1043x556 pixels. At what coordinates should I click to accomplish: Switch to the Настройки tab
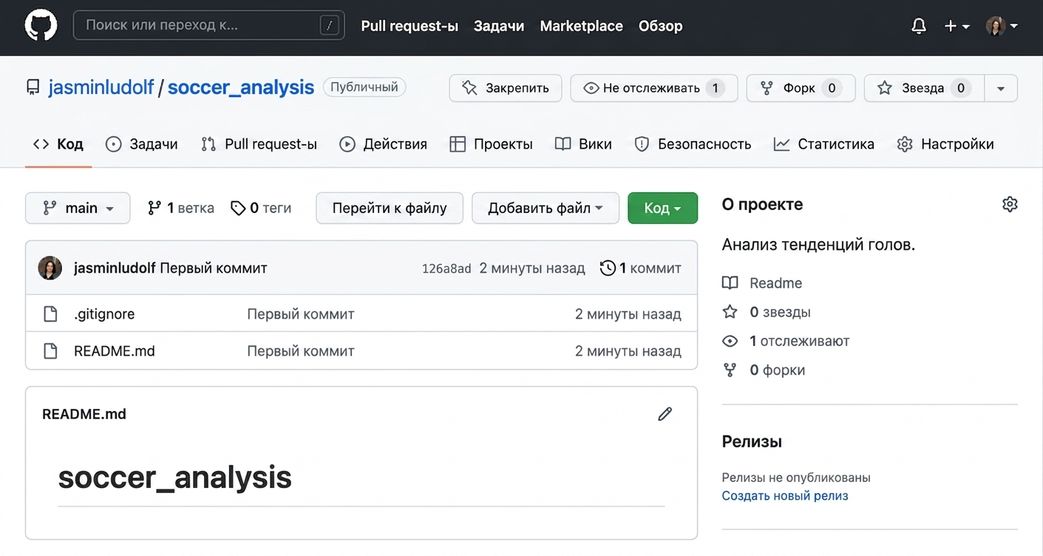pyautogui.click(x=945, y=144)
